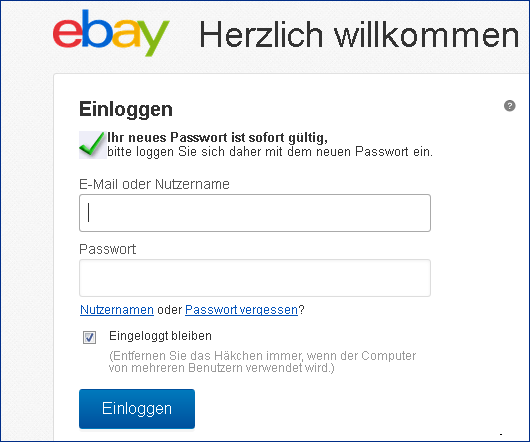This screenshot has height=442, width=530.
Task: Click the Eingeloggt bleiben label text
Action: coord(160,336)
